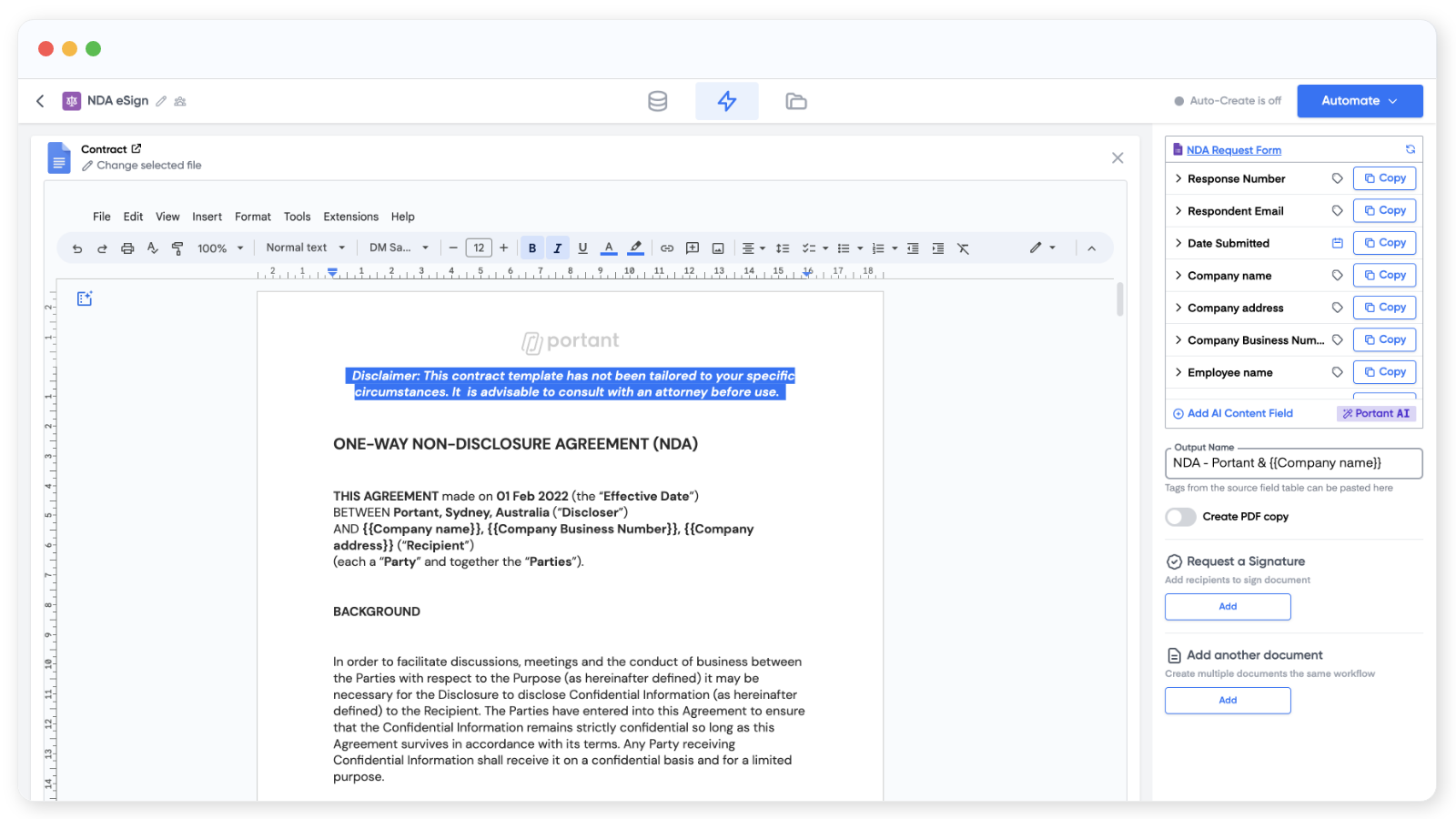Open the folder output icon tab
The image size is (1456, 819).
coord(795,101)
